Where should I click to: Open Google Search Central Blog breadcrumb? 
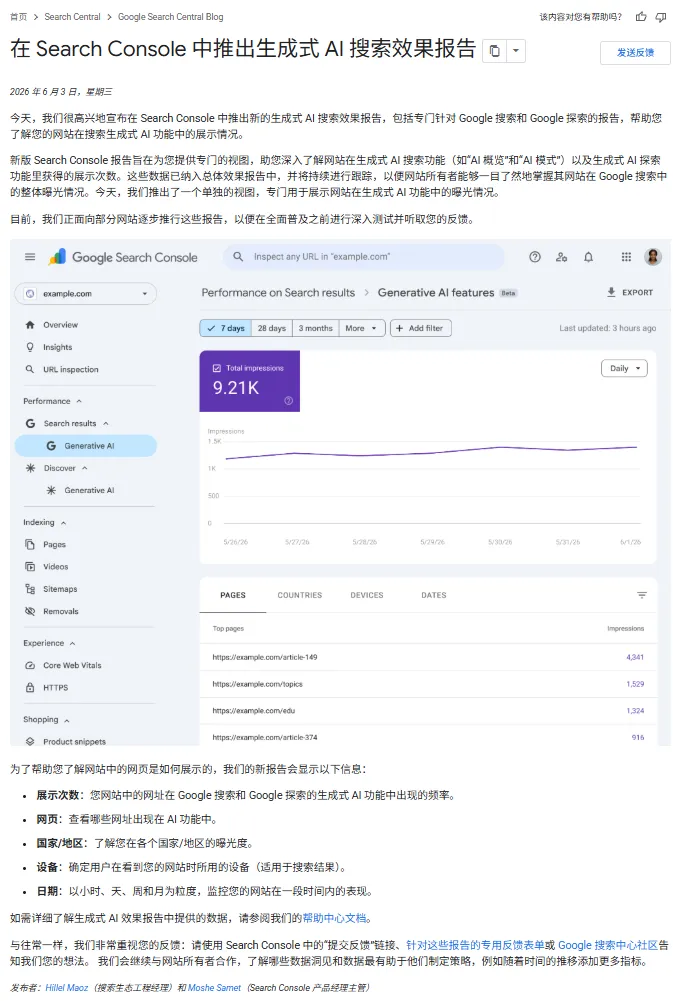[x=170, y=17]
